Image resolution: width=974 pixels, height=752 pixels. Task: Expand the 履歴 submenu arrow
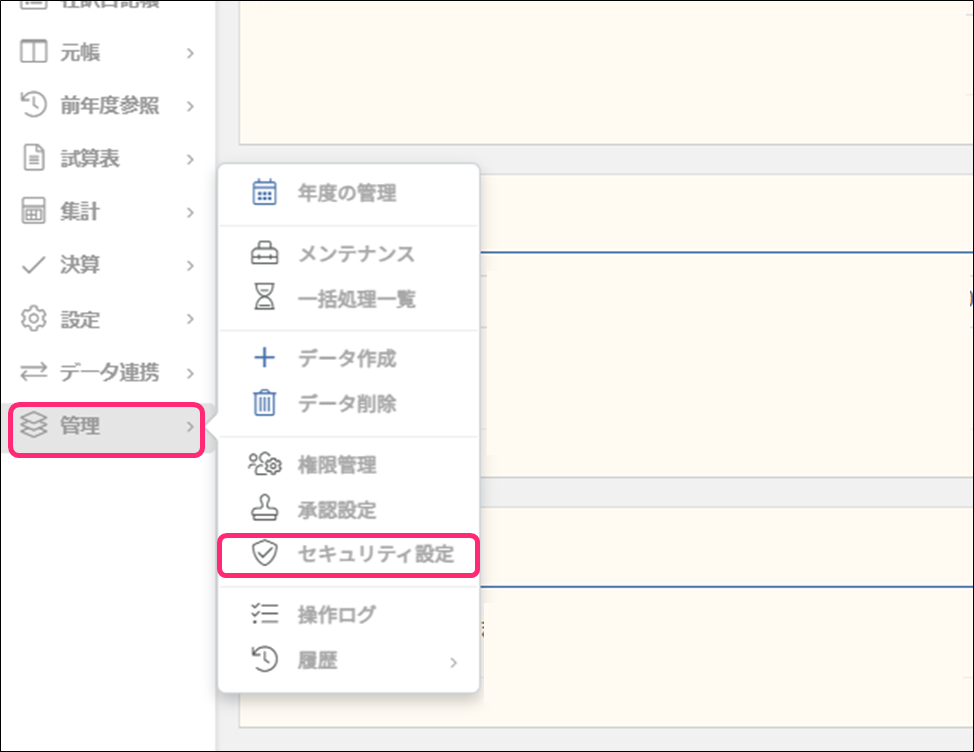point(453,661)
